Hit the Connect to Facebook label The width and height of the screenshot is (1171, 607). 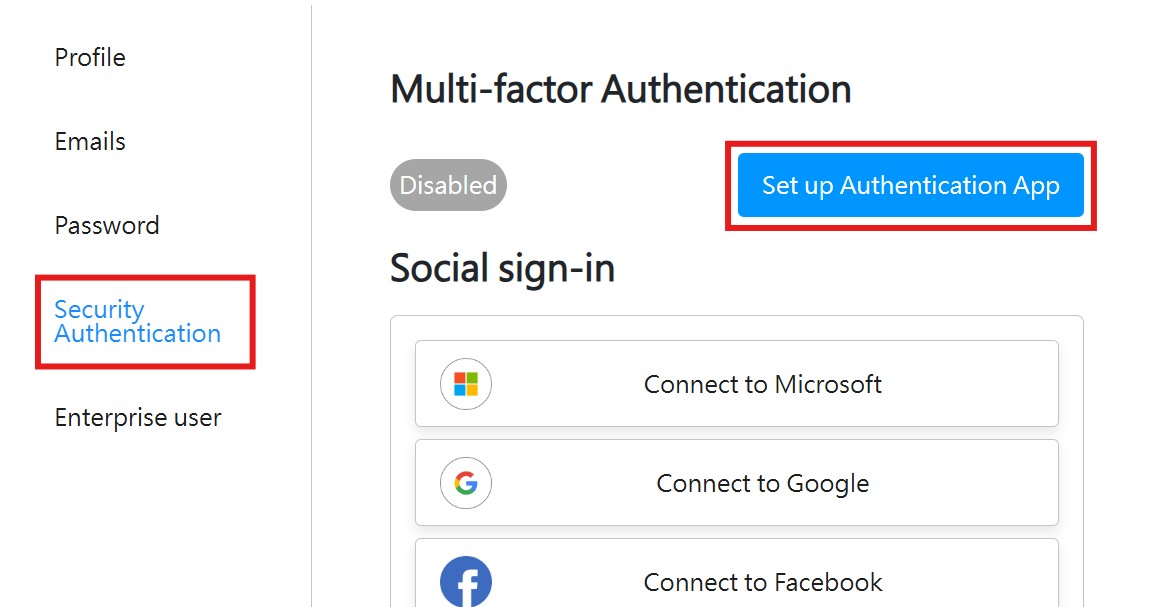coord(762,582)
